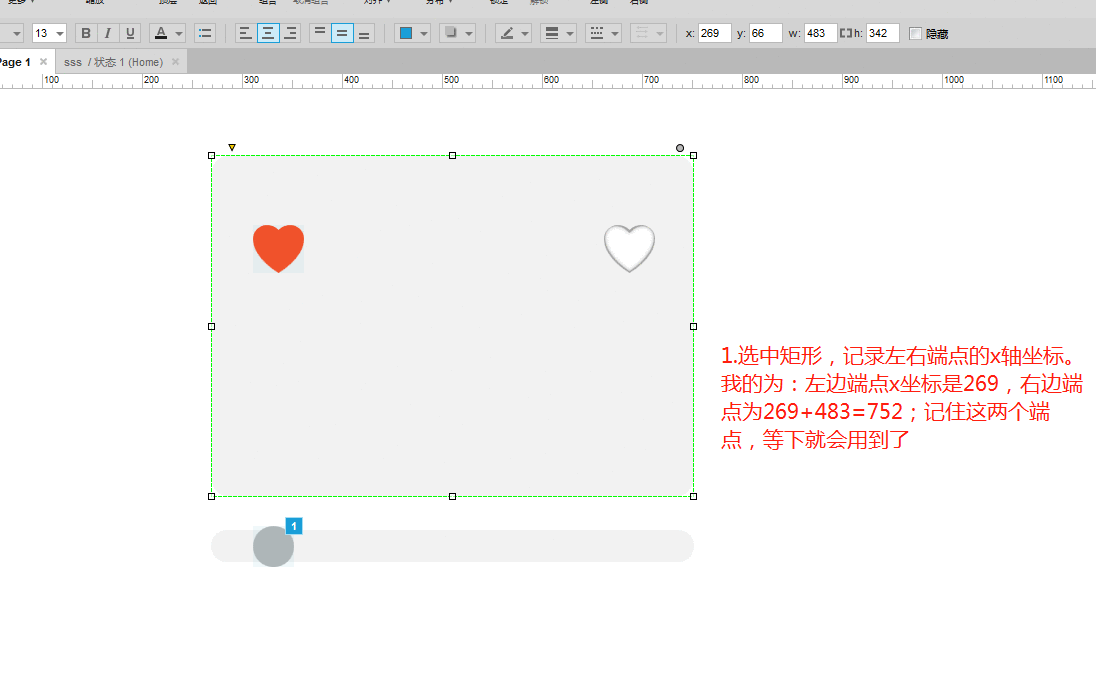Image resolution: width=1096 pixels, height=675 pixels.
Task: Close the Page 1 tab
Action: pyautogui.click(x=43, y=61)
